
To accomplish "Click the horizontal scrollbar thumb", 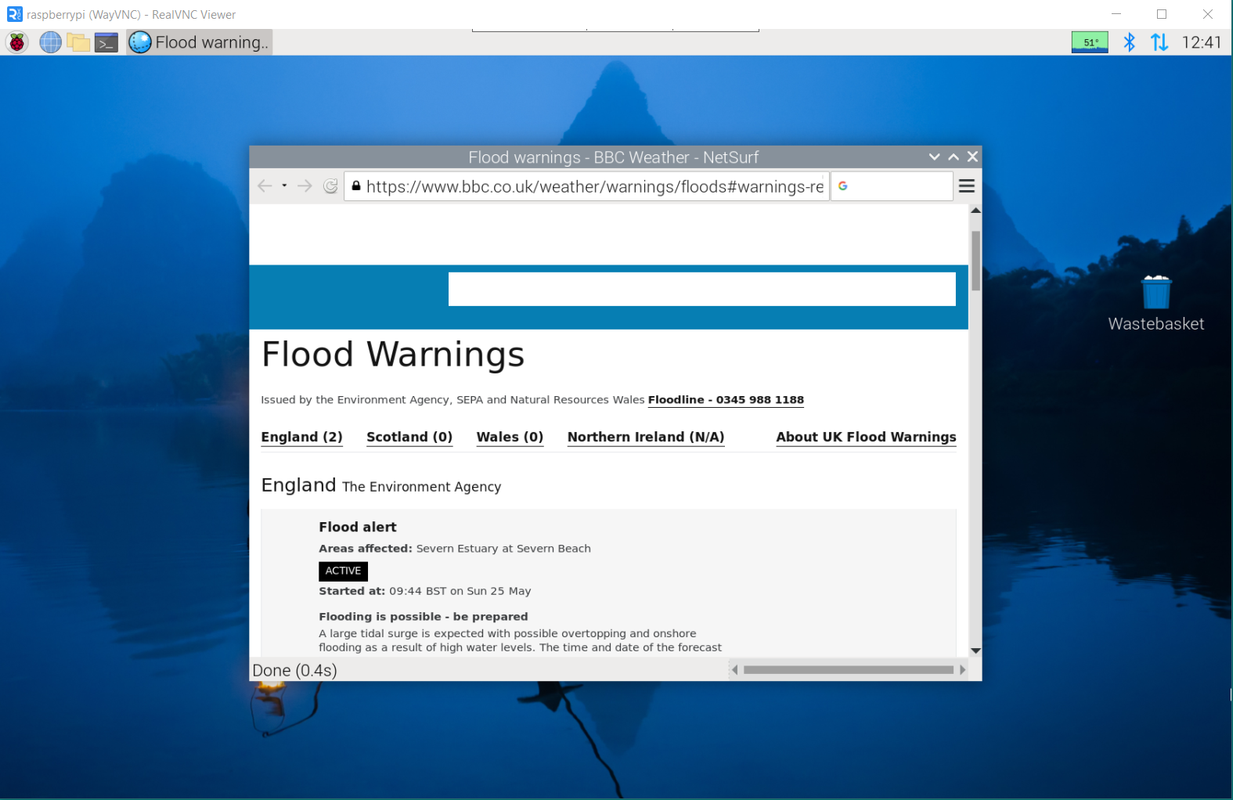I will (848, 670).
